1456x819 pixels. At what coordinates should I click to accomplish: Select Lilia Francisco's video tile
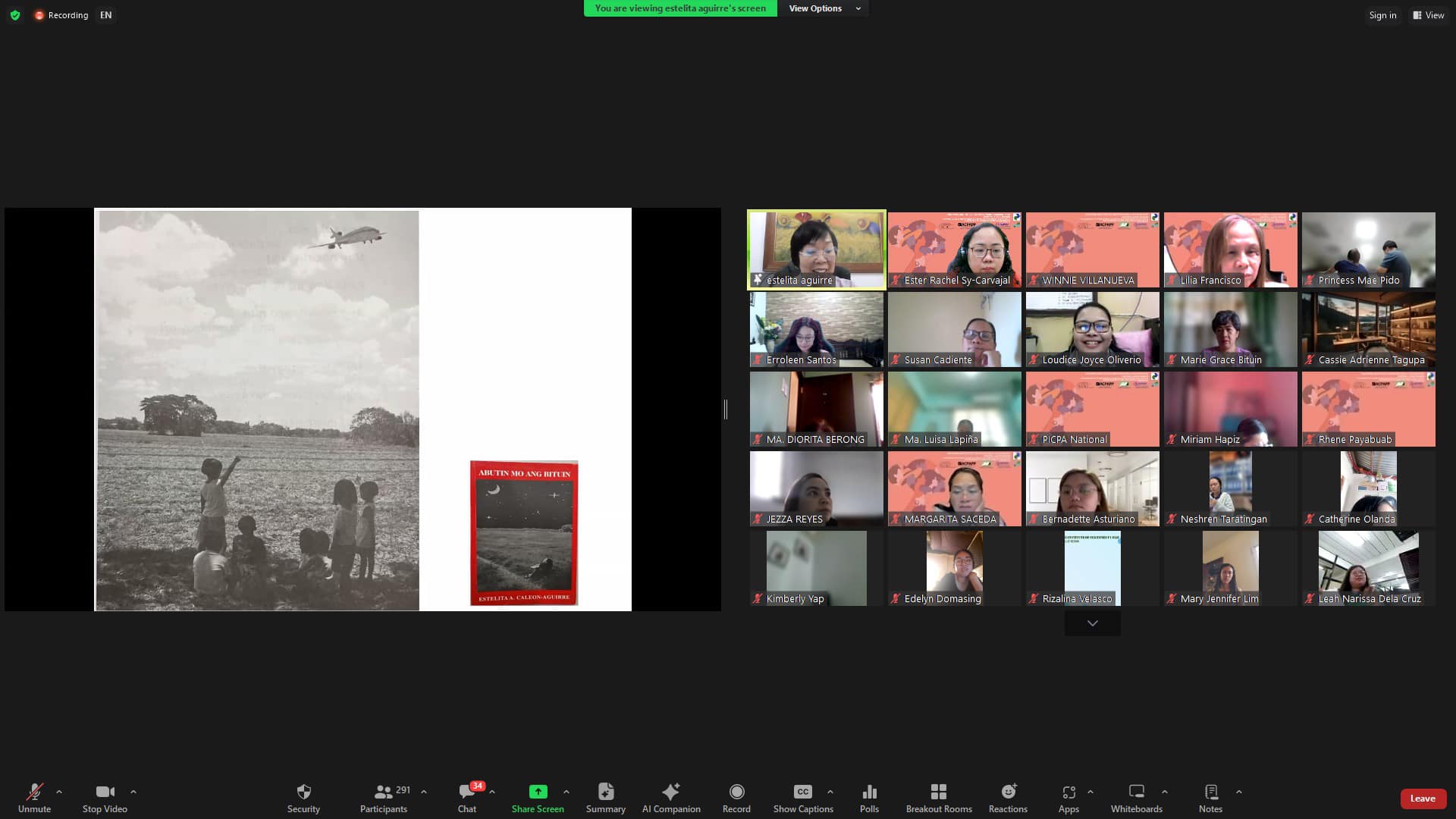(x=1230, y=249)
